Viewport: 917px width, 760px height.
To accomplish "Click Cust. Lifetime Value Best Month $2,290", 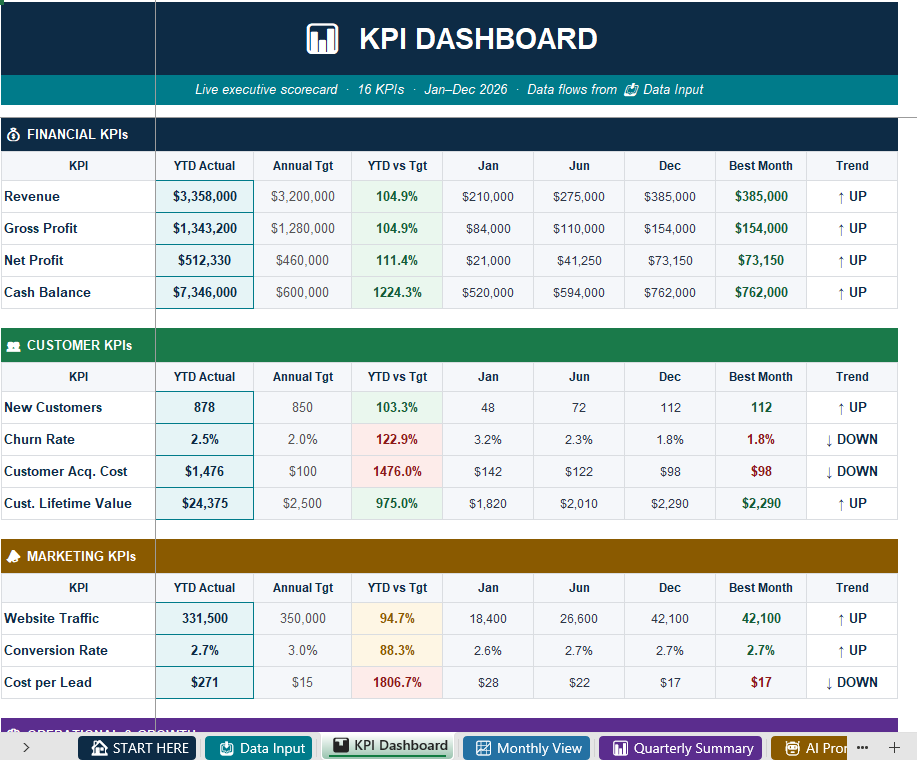I will 761,503.
